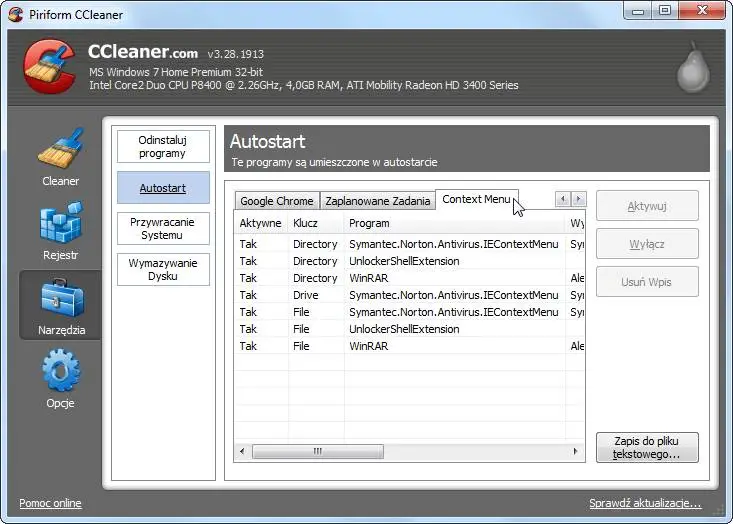Click the pear icon in header

tap(691, 69)
